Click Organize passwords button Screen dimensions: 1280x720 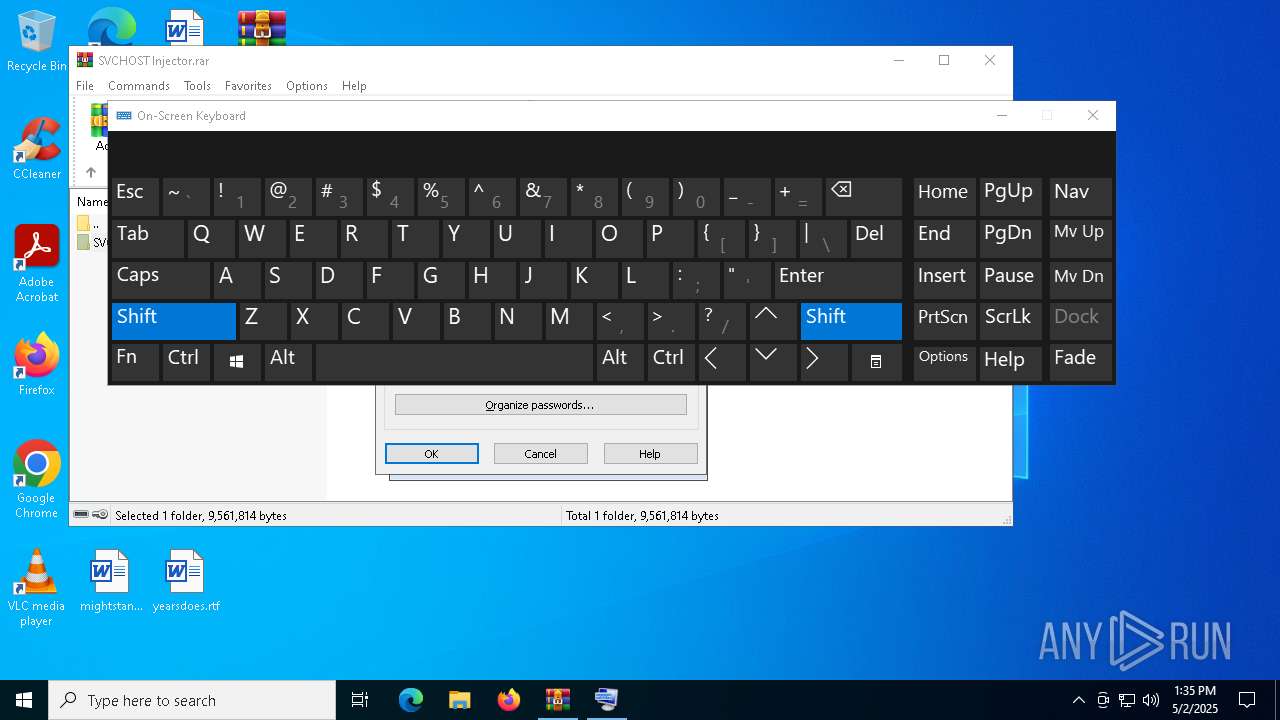click(x=541, y=405)
